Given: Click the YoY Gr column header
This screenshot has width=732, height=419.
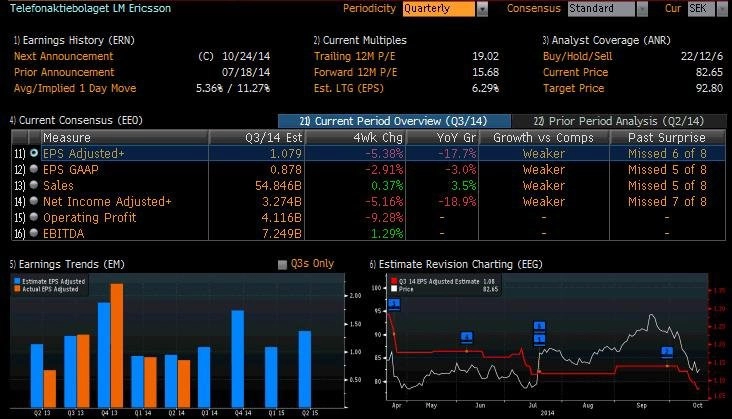Looking at the screenshot, I should pos(443,138).
